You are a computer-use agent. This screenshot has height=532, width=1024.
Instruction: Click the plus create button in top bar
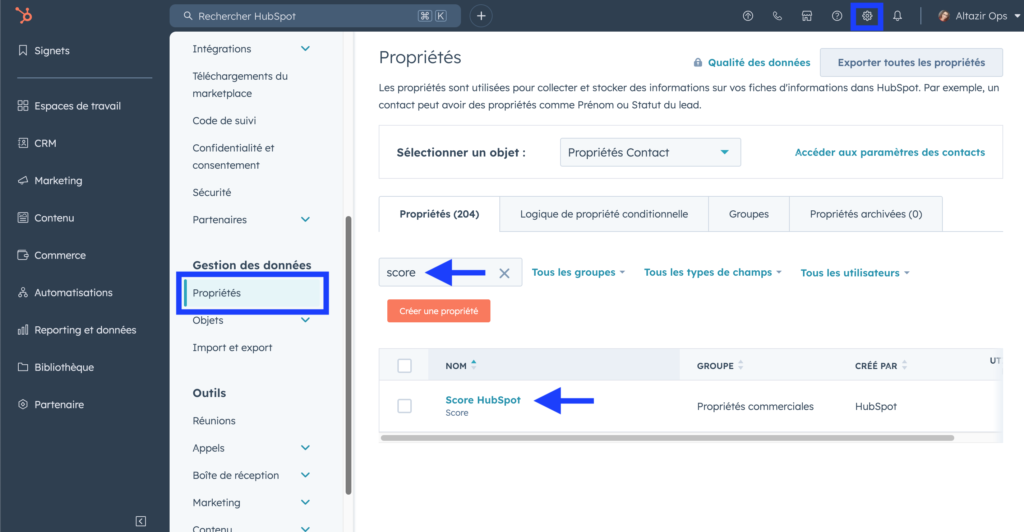pyautogui.click(x=481, y=16)
